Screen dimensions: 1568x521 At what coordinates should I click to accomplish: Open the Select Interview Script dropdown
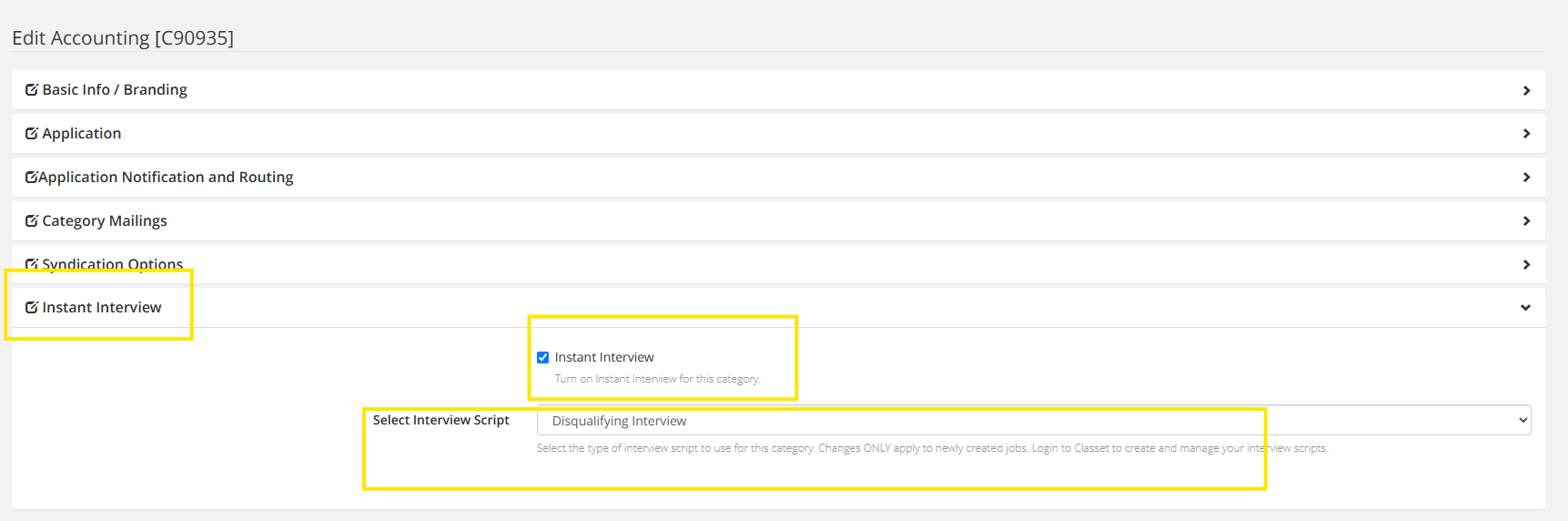point(1033,421)
